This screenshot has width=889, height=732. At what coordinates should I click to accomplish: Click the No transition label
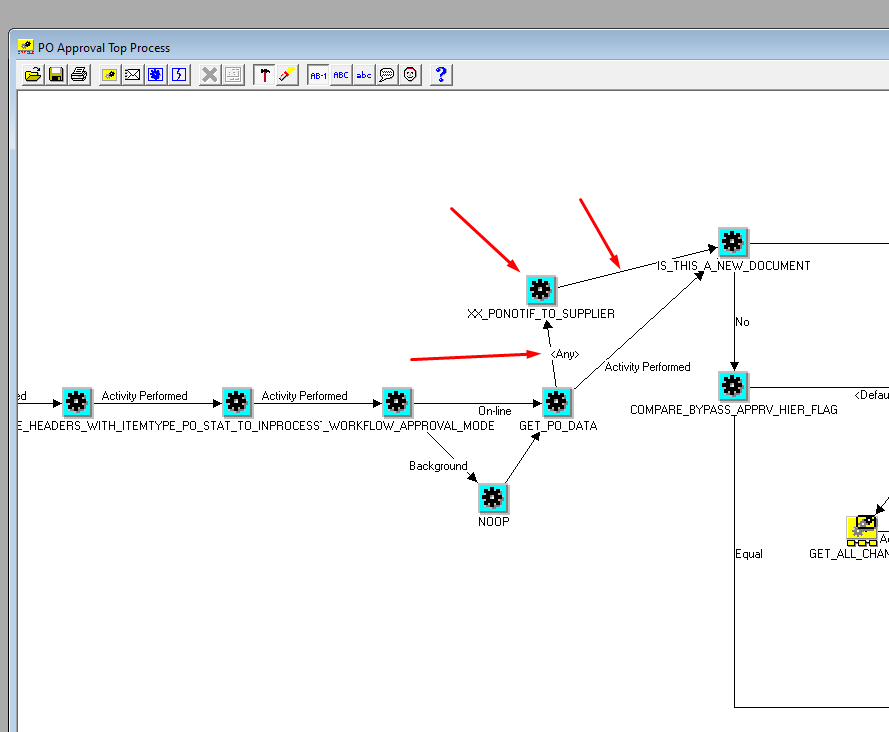742,321
